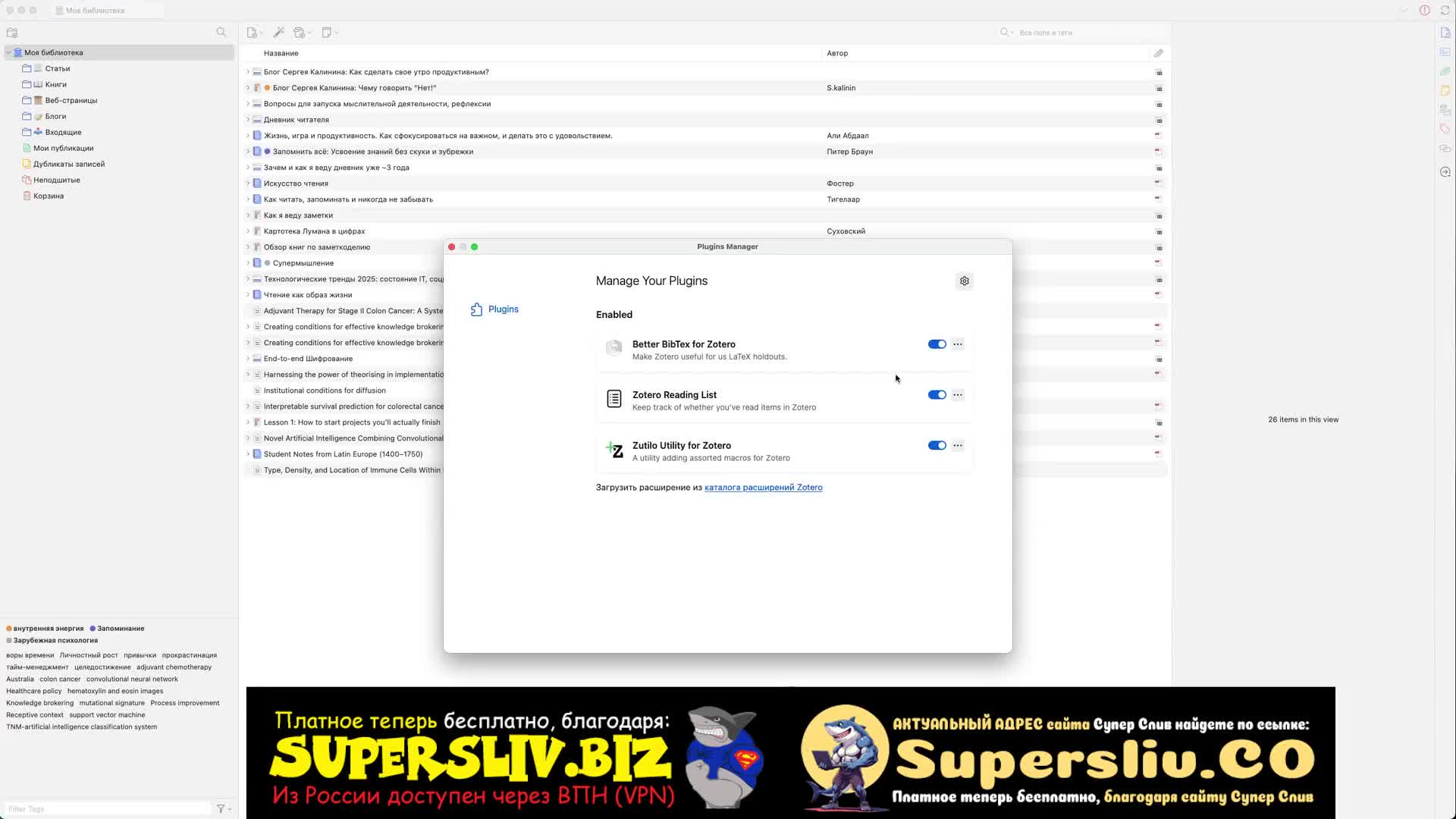The width and height of the screenshot is (1456, 819).
Task: Disable Better BibTex for Zotero plugin
Action: click(x=937, y=344)
